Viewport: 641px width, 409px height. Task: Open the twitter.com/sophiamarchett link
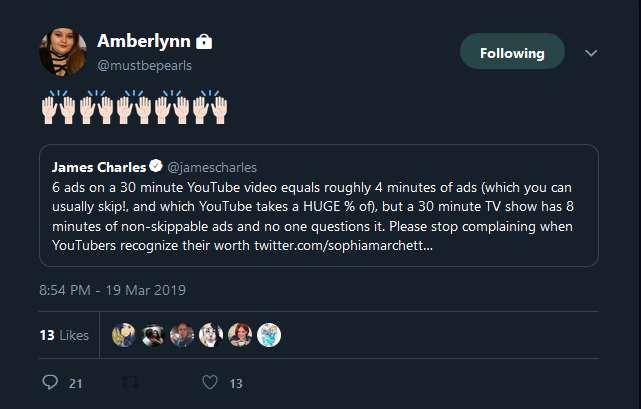point(343,246)
